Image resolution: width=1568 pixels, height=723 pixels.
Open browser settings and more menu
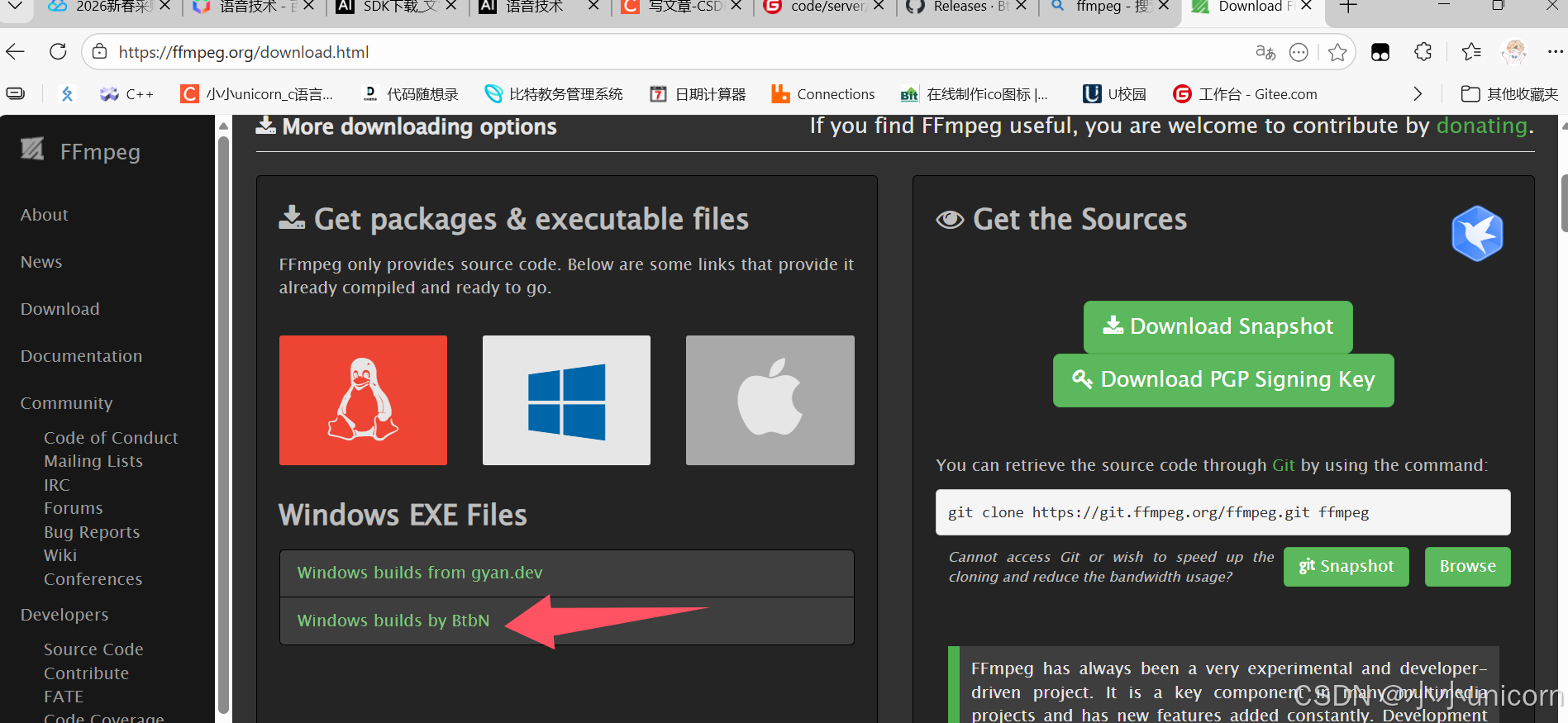pos(1555,52)
